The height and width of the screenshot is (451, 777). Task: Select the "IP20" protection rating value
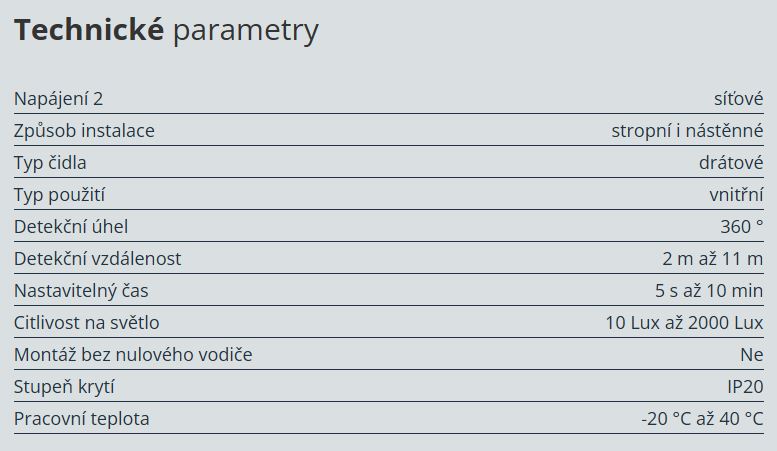745,386
